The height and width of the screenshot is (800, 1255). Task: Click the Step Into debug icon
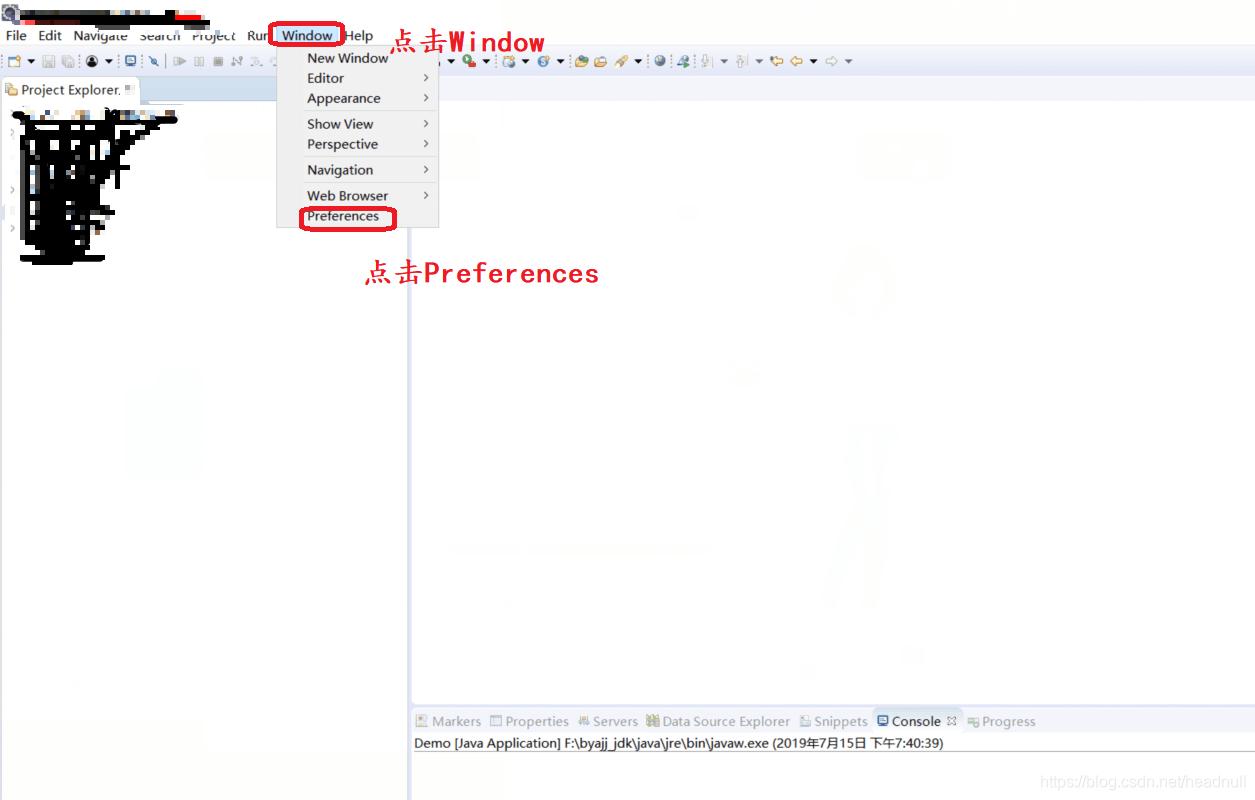coord(256,61)
